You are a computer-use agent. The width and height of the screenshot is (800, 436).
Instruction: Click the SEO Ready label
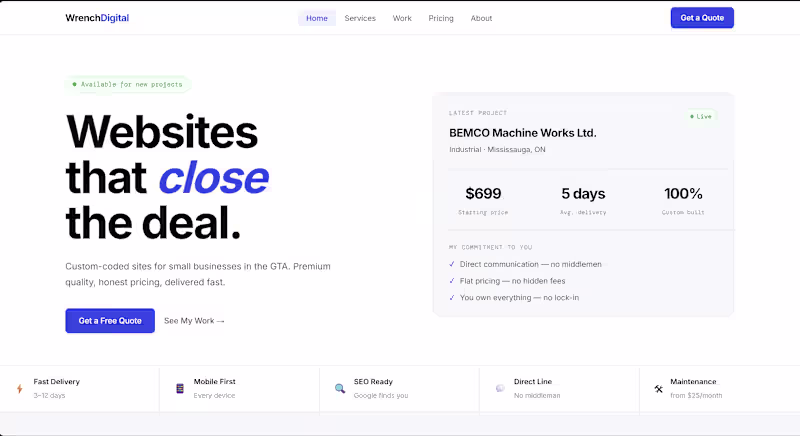click(373, 381)
